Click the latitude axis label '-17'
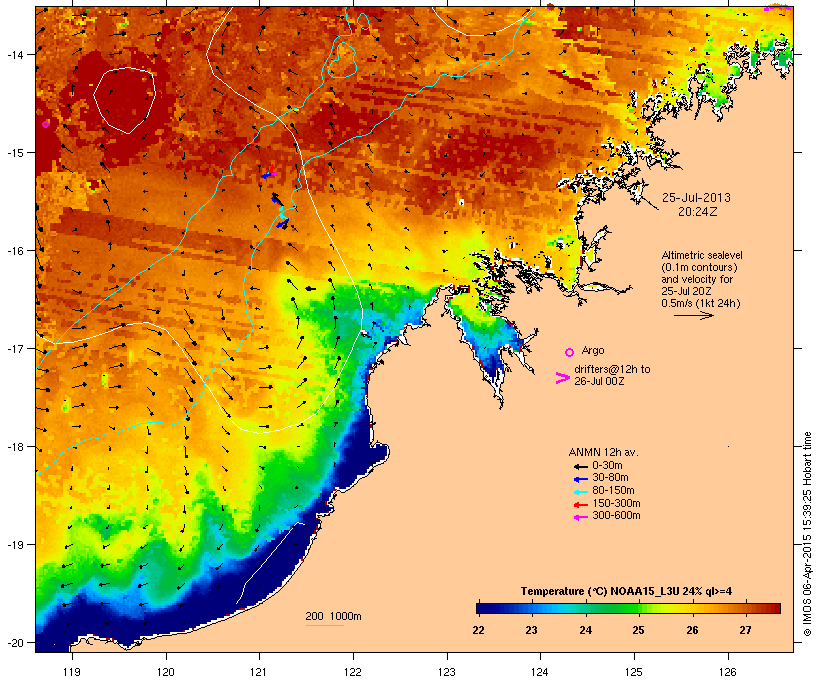 pyautogui.click(x=15, y=349)
